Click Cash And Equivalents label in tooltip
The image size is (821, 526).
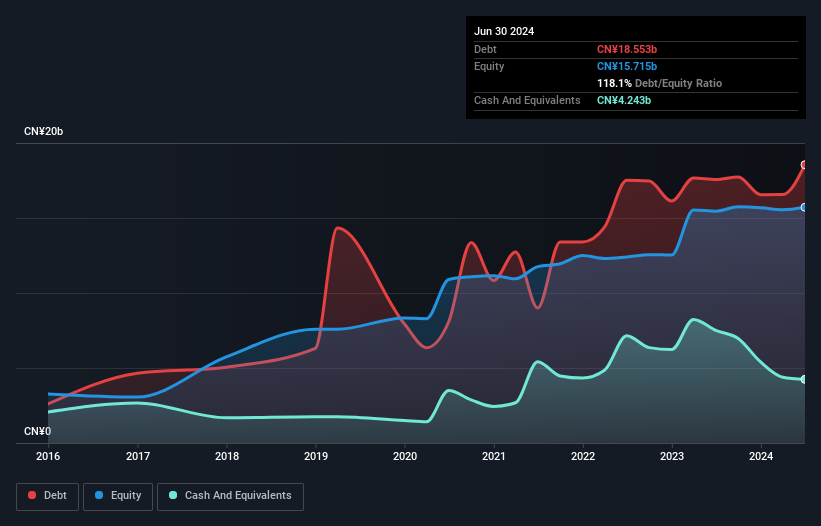coord(527,100)
